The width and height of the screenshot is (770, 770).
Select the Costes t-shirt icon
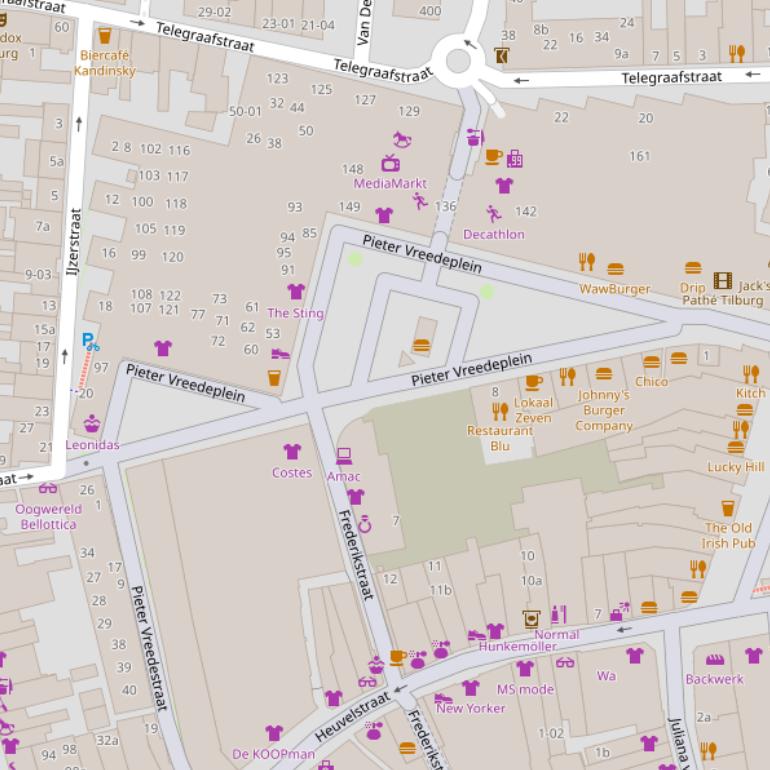pyautogui.click(x=292, y=452)
